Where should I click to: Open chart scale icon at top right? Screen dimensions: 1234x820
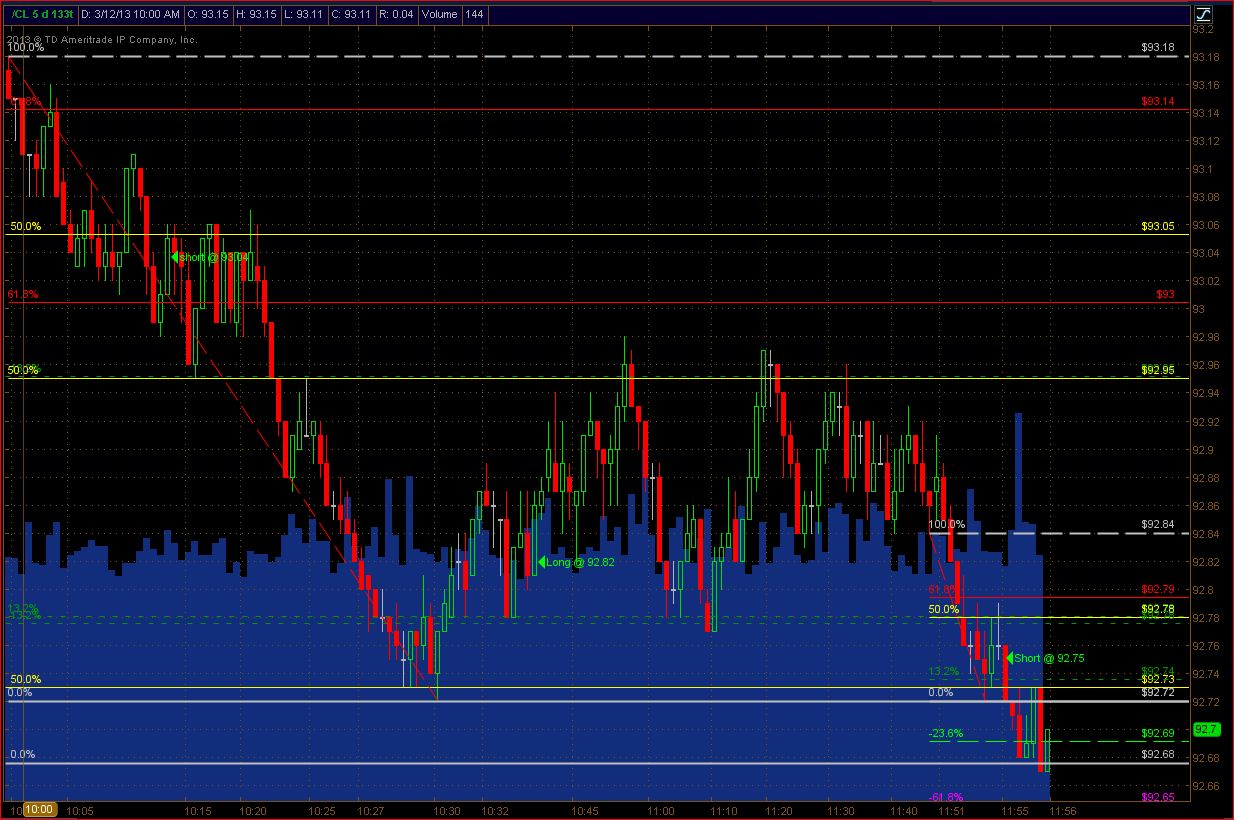[1202, 14]
